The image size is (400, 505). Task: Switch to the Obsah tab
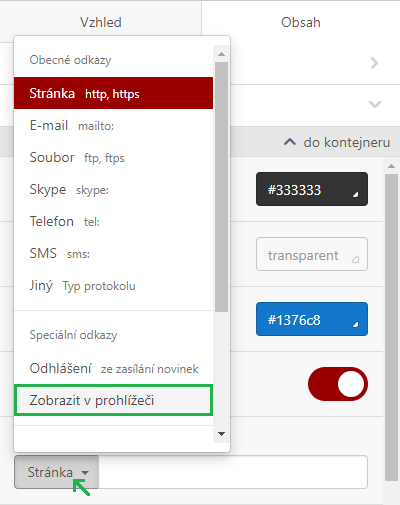[301, 22]
